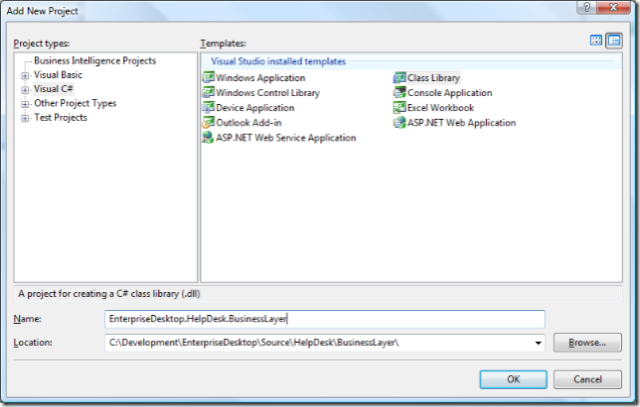Screen dimensions: 640x407
Task: Choose the Console Application template icon
Action: [x=399, y=93]
